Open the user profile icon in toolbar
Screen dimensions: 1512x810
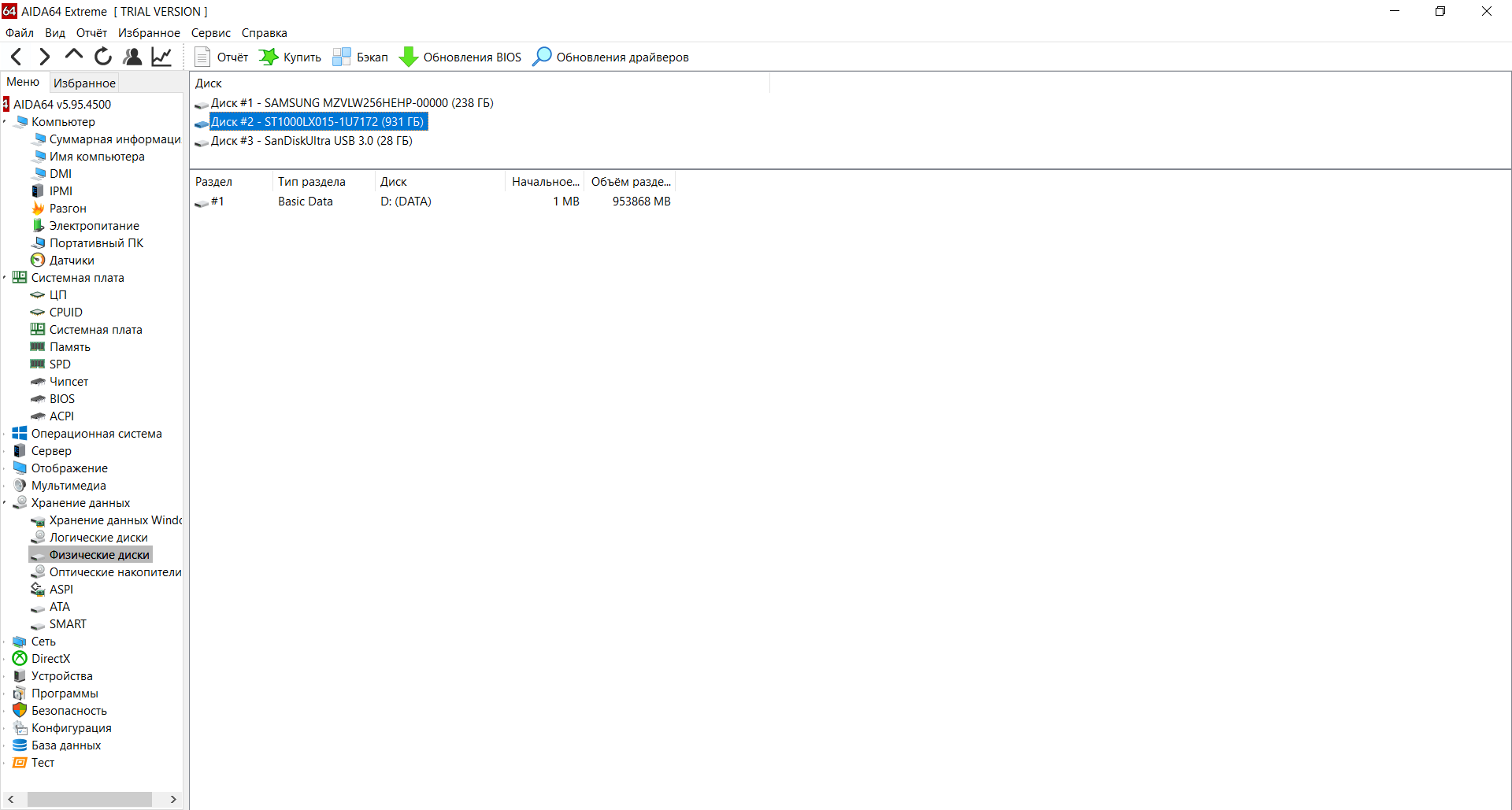pyautogui.click(x=133, y=57)
